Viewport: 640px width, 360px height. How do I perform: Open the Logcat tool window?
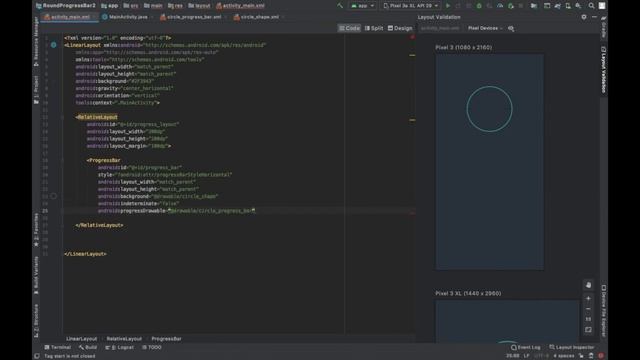[120, 347]
